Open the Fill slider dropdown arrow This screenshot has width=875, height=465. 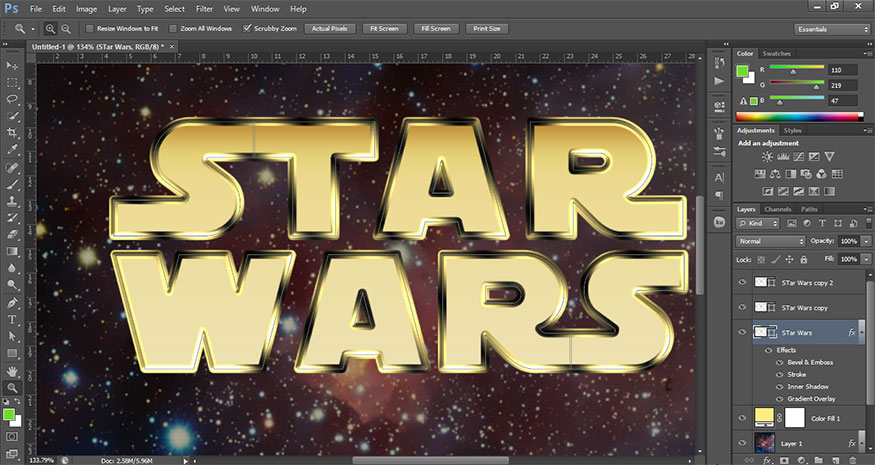coord(866,260)
